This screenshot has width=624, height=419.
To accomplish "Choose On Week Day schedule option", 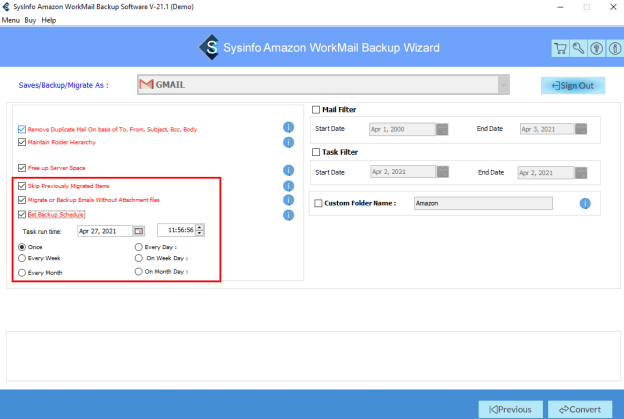I will [138, 258].
